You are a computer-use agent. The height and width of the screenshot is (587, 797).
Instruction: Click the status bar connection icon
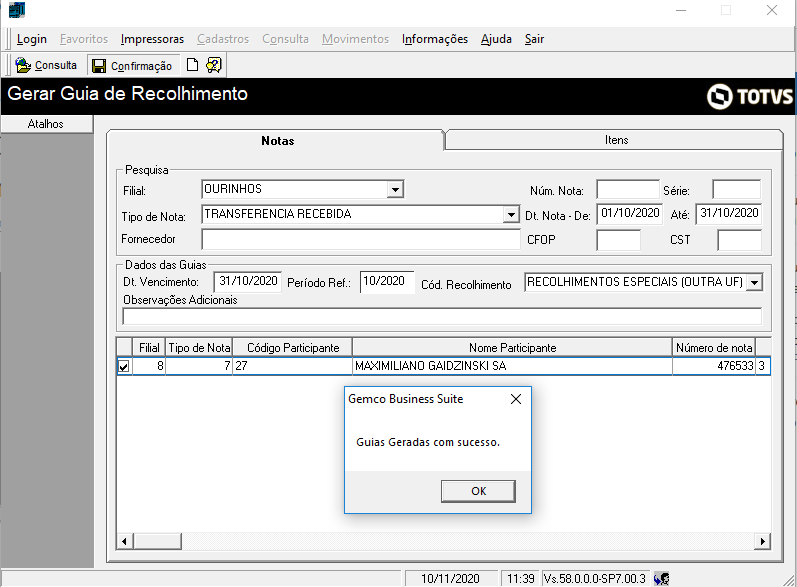coord(661,578)
